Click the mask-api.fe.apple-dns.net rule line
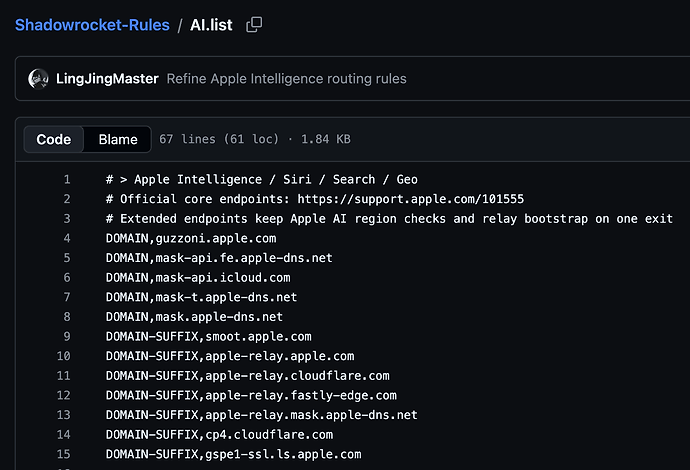The height and width of the screenshot is (470, 690). click(219, 258)
